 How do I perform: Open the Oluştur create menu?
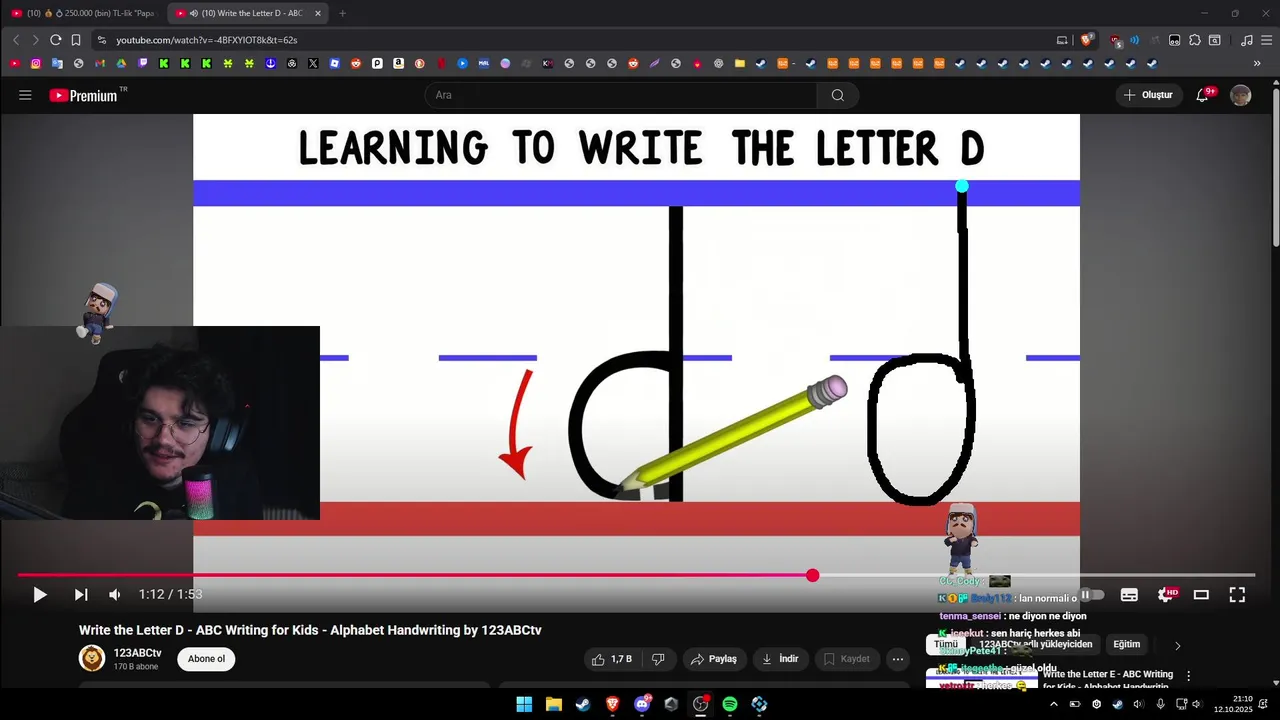click(x=1149, y=95)
